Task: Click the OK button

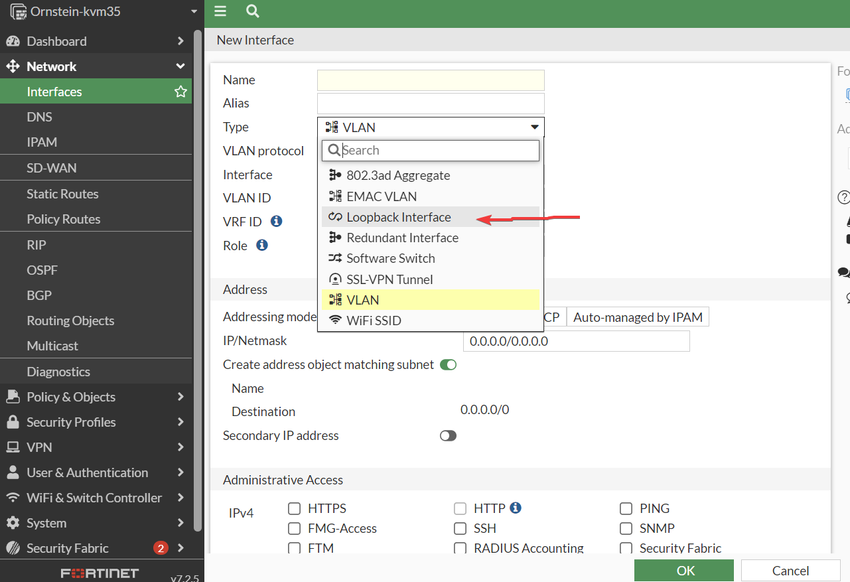Action: pyautogui.click(x=685, y=570)
